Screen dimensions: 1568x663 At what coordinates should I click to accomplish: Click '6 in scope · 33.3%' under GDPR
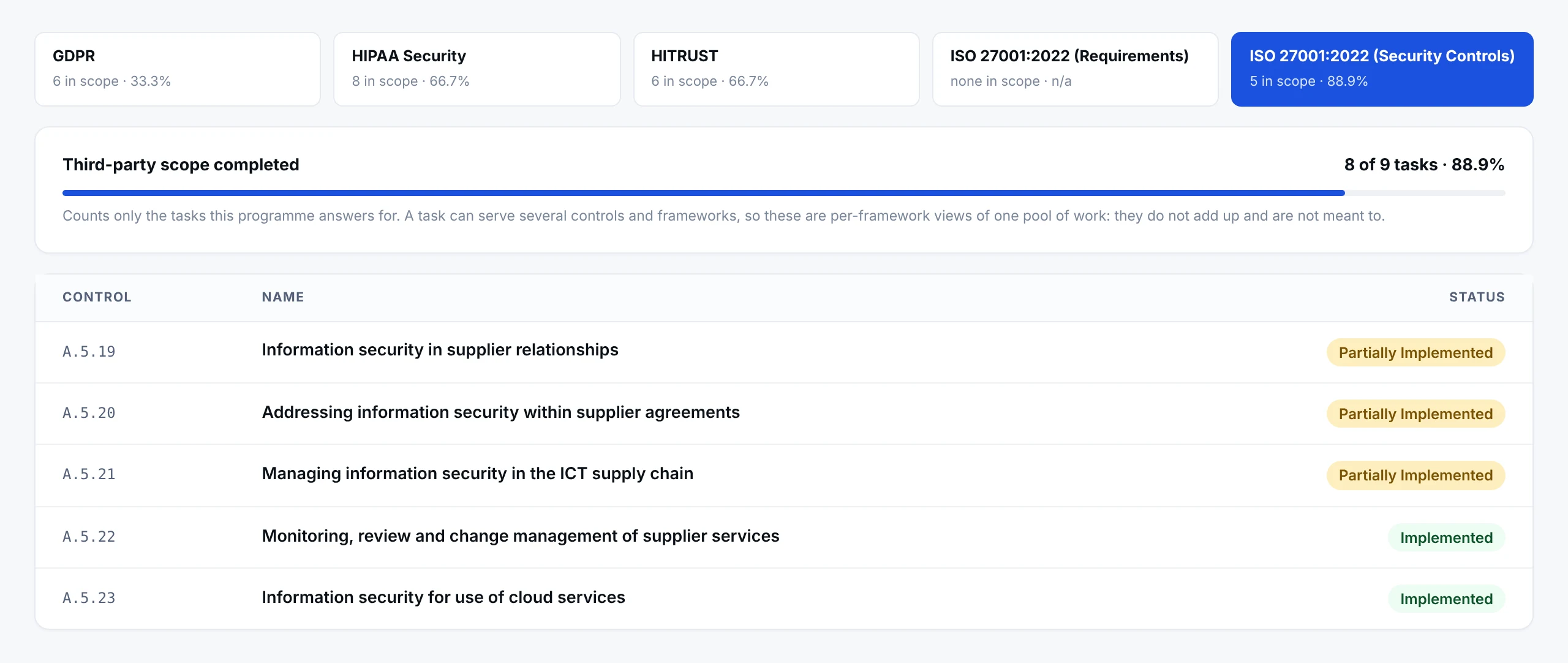click(x=111, y=81)
